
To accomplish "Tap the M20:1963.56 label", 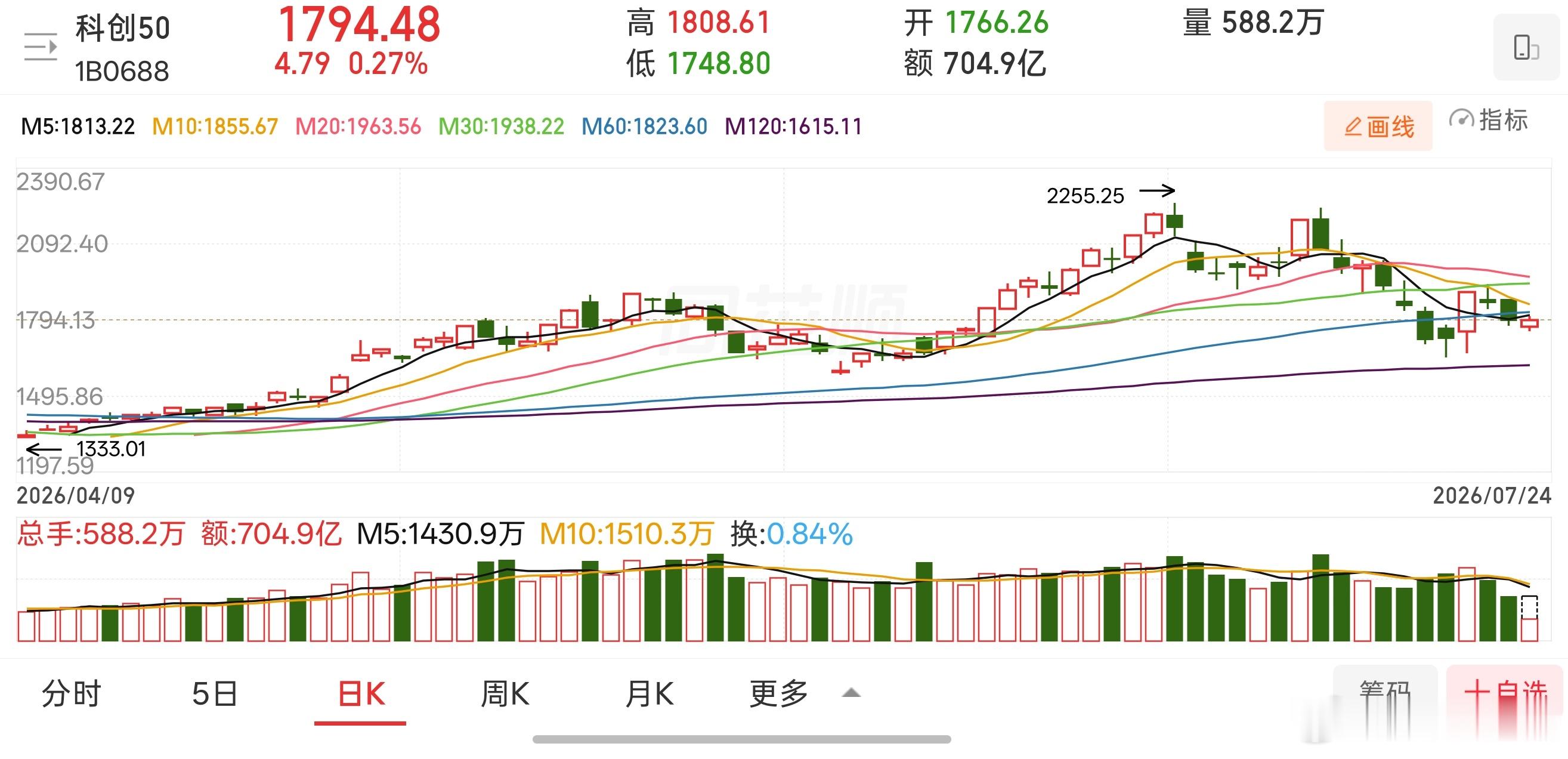I will (x=358, y=126).
